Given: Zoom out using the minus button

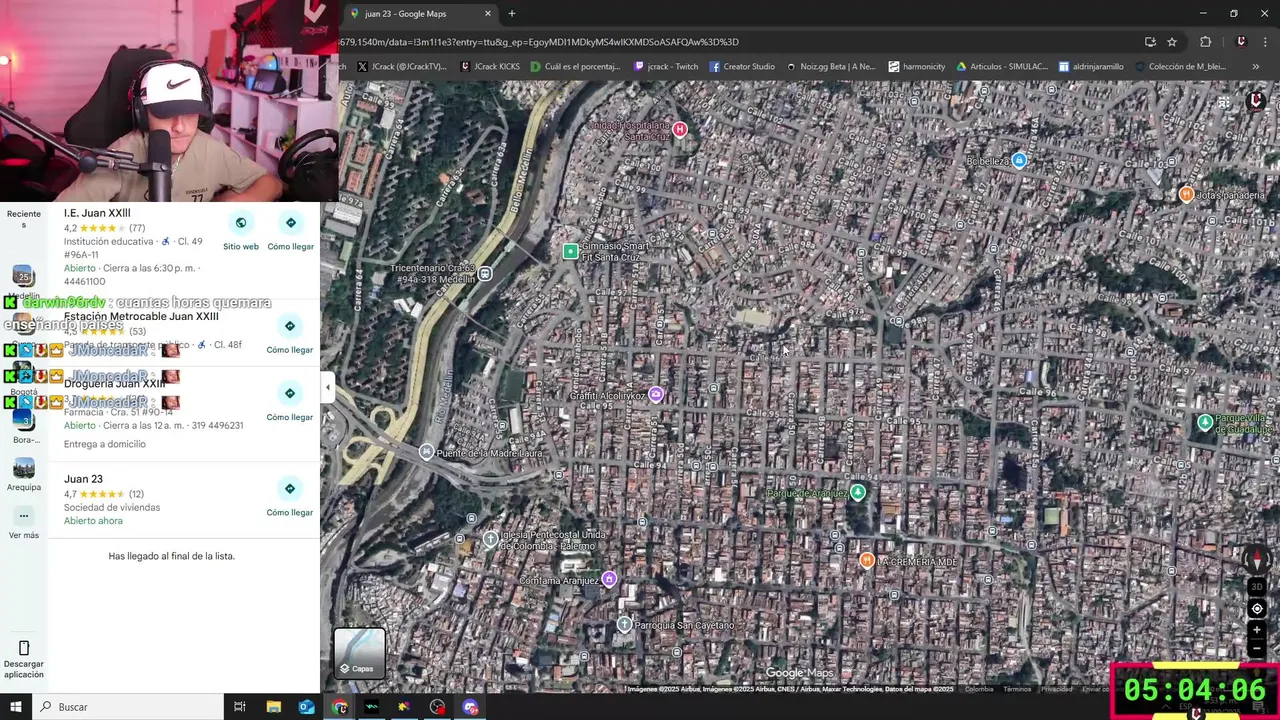Looking at the screenshot, I should click(x=1258, y=649).
